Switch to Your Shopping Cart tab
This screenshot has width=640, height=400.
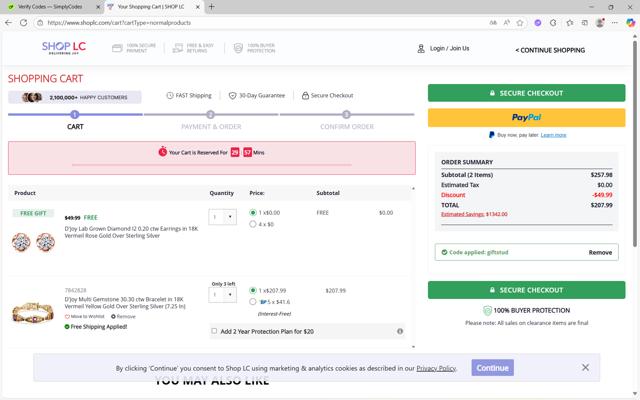point(151,7)
